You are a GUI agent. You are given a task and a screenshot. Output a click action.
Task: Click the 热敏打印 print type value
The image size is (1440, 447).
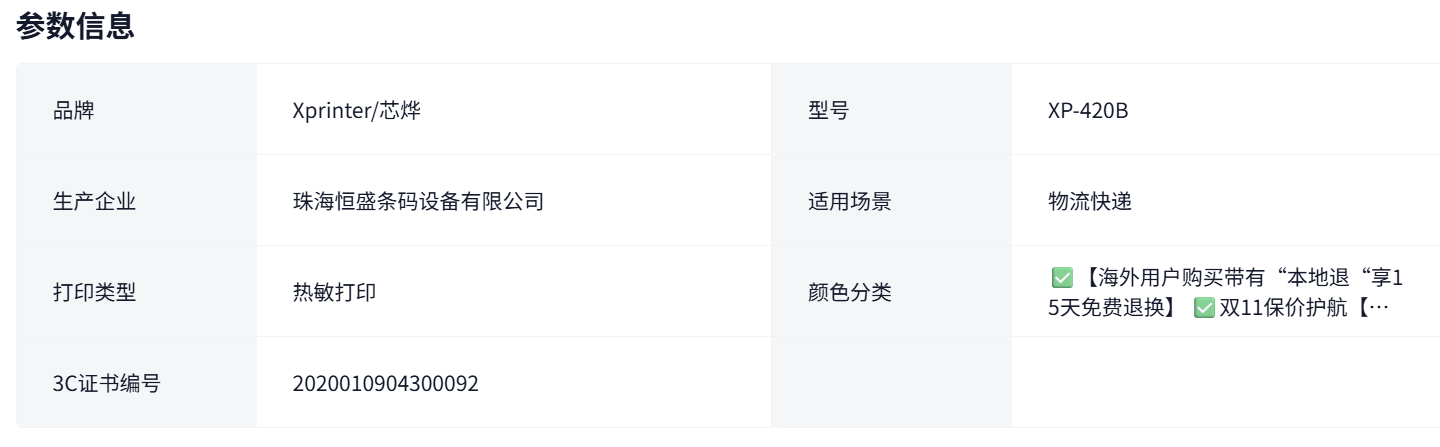coord(334,292)
